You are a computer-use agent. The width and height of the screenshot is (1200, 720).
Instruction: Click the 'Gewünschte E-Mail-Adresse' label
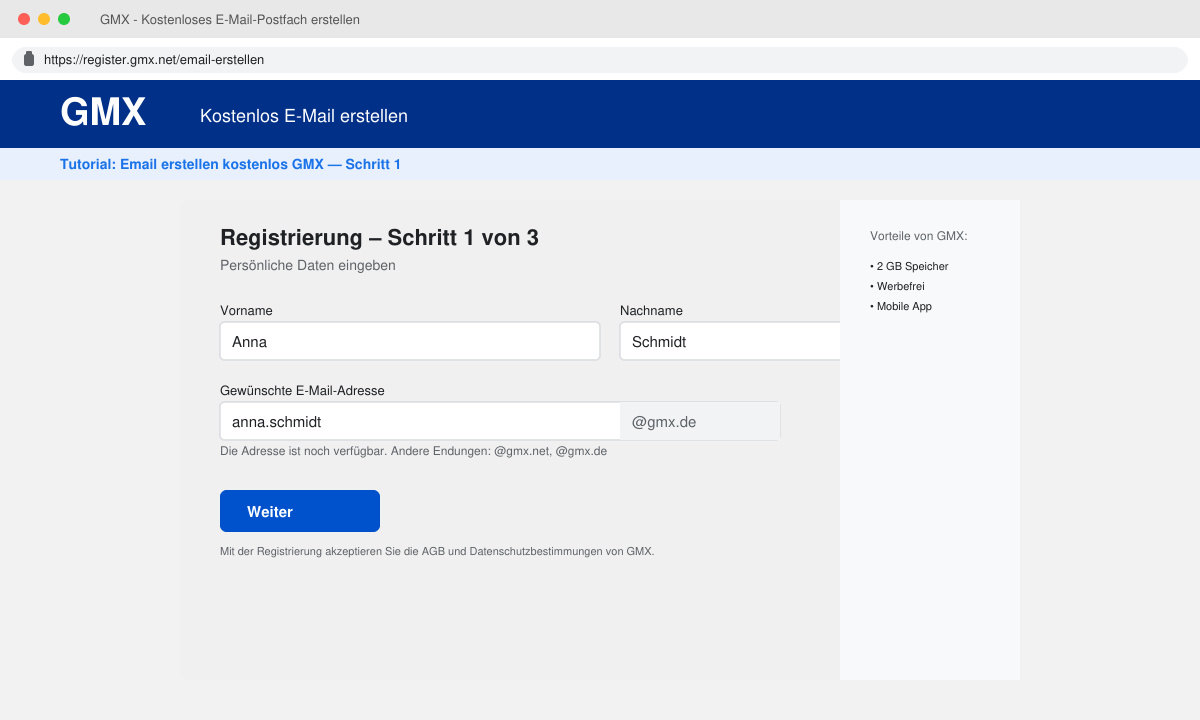click(302, 390)
